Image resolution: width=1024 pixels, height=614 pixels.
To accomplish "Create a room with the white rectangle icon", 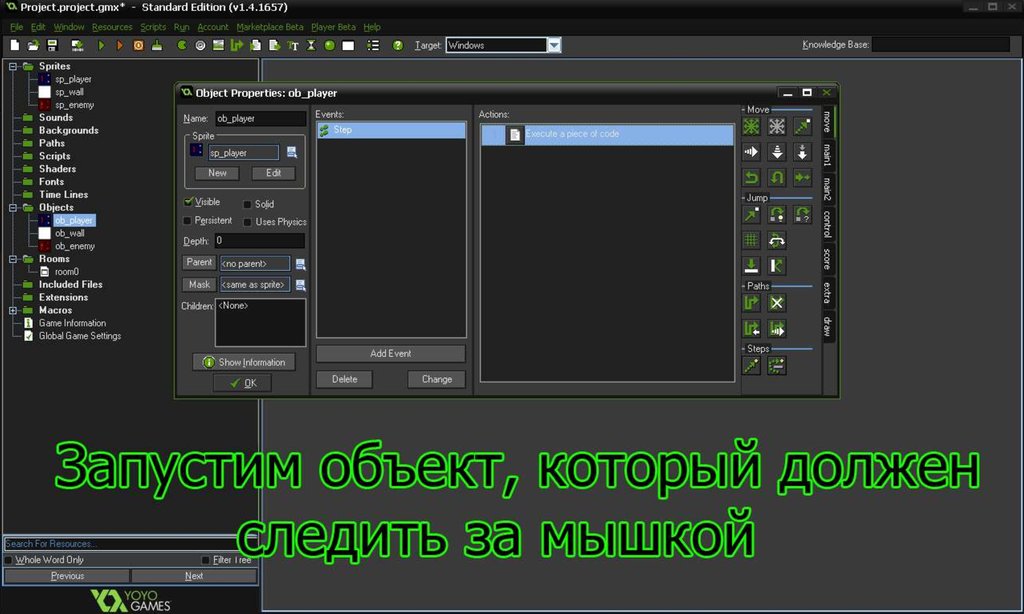I will point(348,46).
